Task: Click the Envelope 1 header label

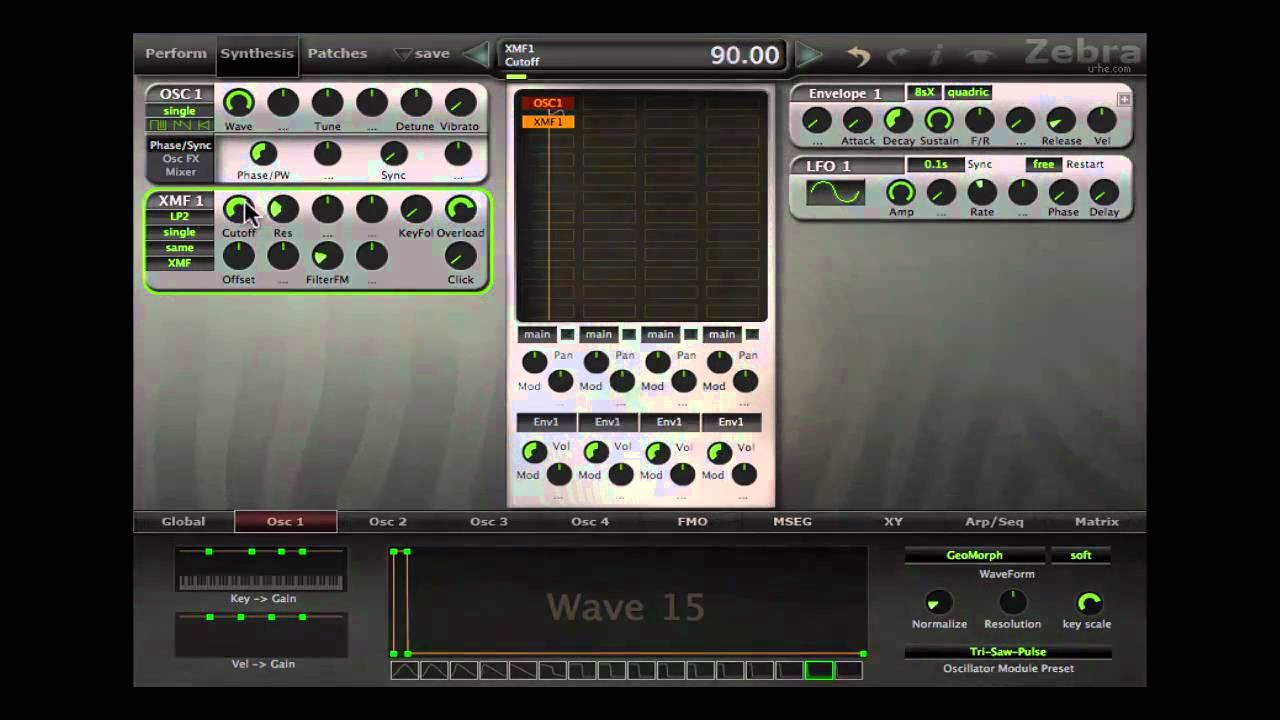Action: (x=846, y=93)
